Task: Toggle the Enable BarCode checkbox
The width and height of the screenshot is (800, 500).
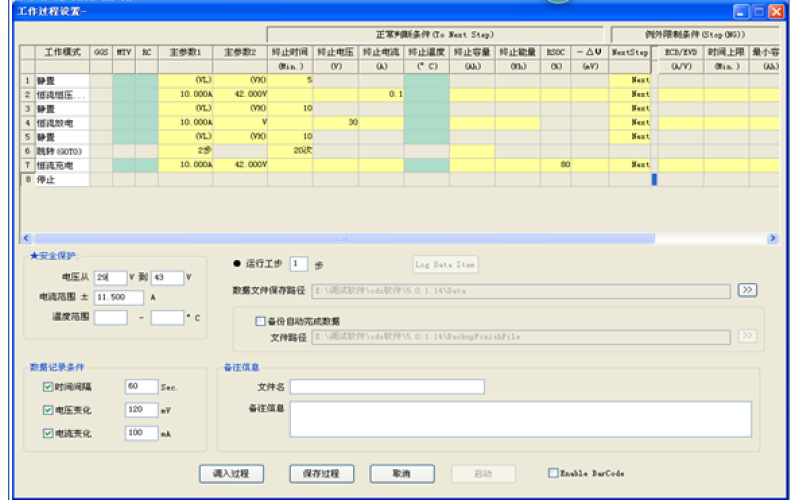Action: pos(553,473)
